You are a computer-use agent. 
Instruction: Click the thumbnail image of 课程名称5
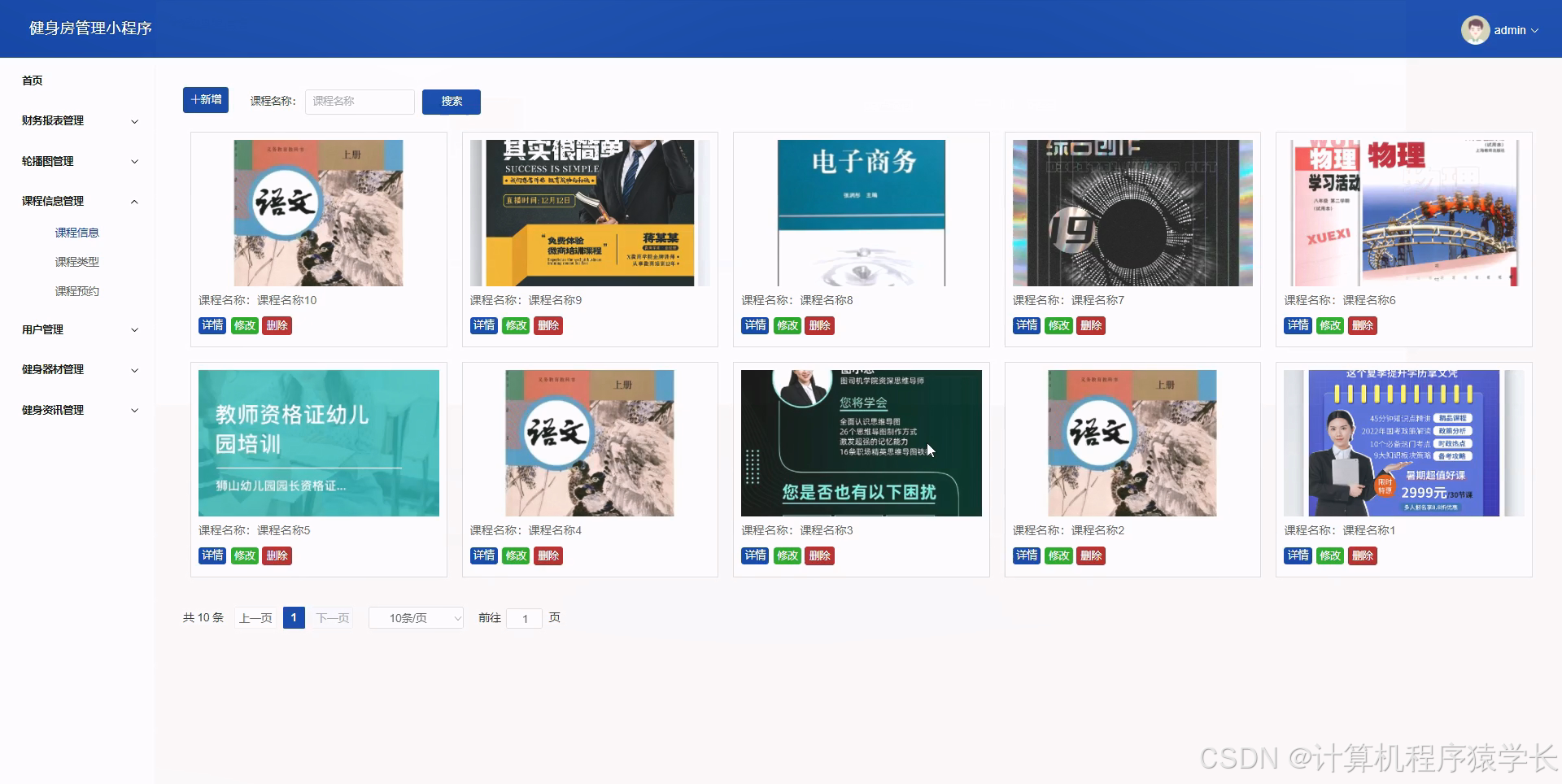[x=318, y=443]
